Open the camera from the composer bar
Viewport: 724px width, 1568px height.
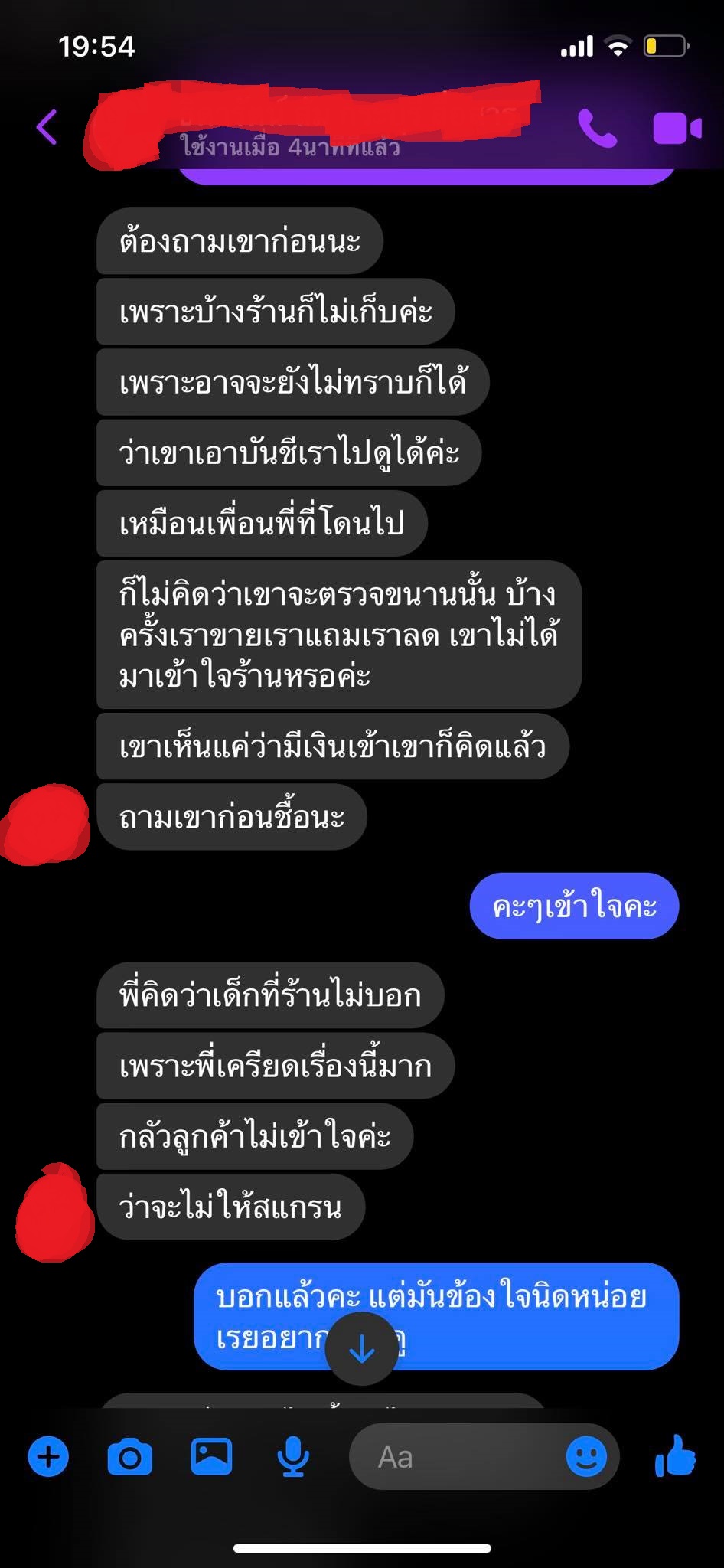[129, 1456]
